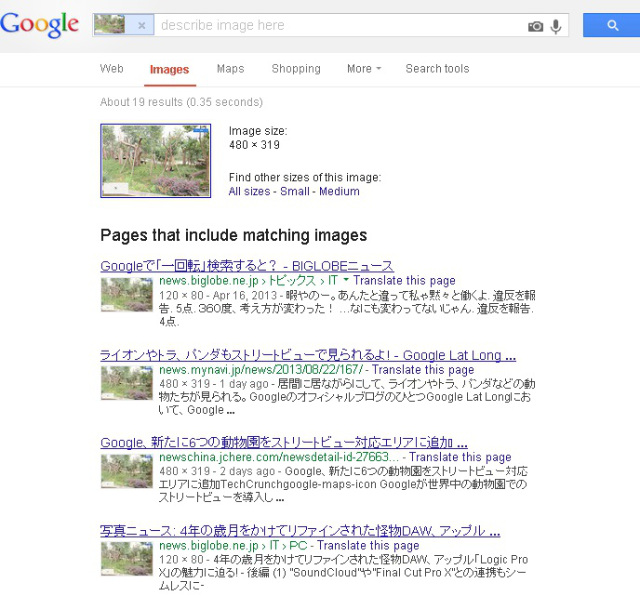Translate the first biglobe IT result page
The image size is (640, 596).
404,280
